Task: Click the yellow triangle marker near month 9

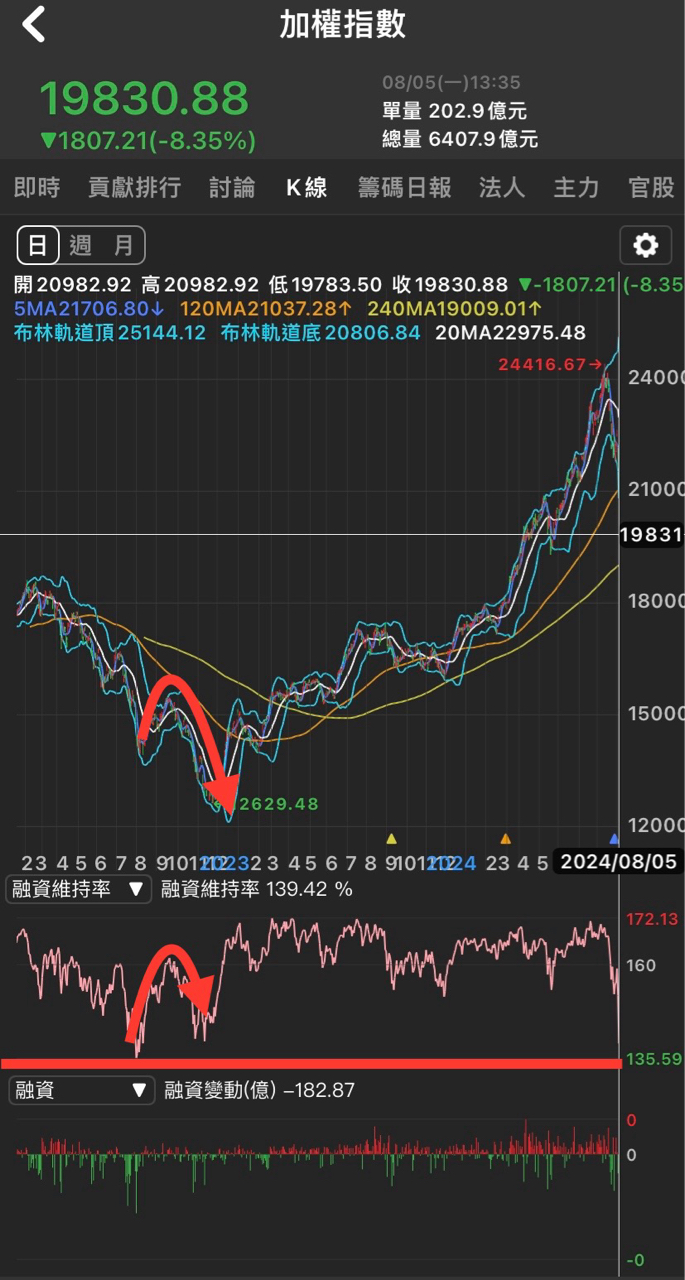Action: coord(392,838)
